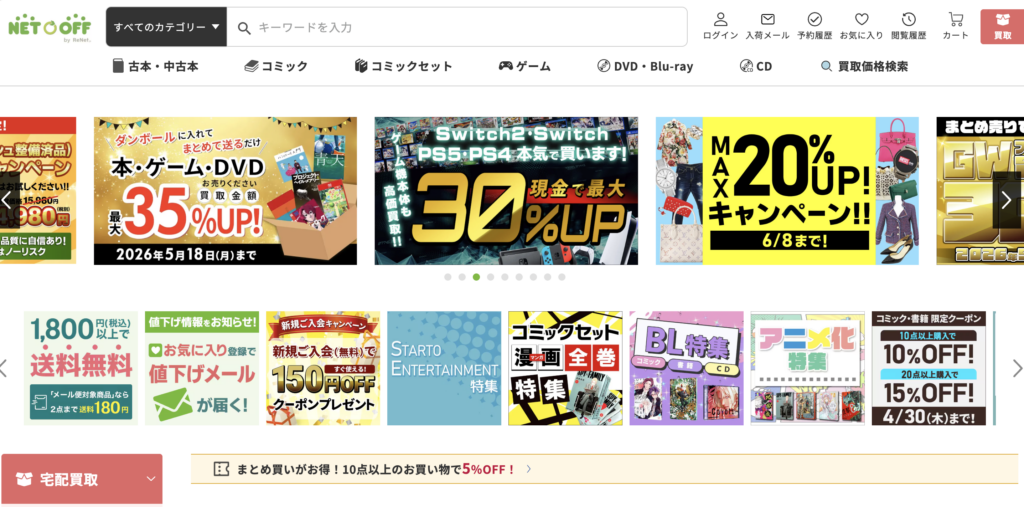Open the 本・ゲーム・DVD 35%UP banner

[225, 191]
